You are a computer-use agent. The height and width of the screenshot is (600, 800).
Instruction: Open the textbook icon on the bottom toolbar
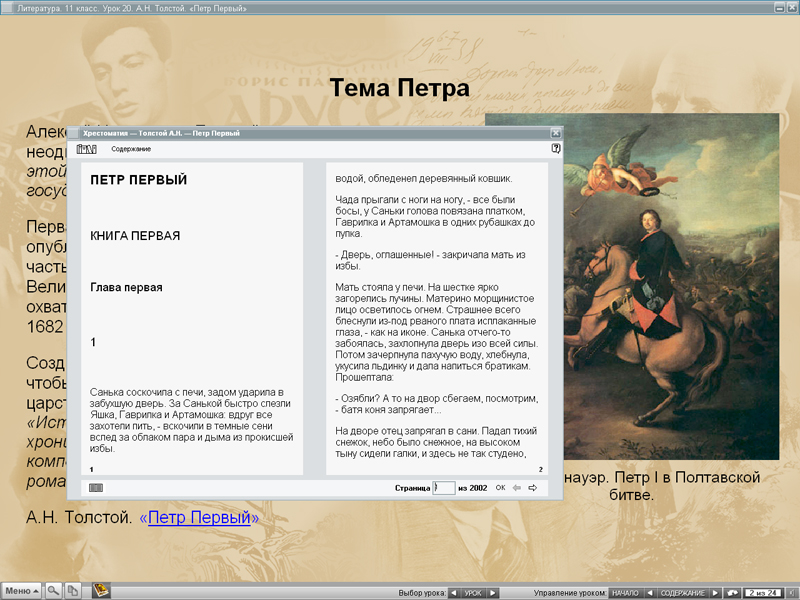coord(100,589)
